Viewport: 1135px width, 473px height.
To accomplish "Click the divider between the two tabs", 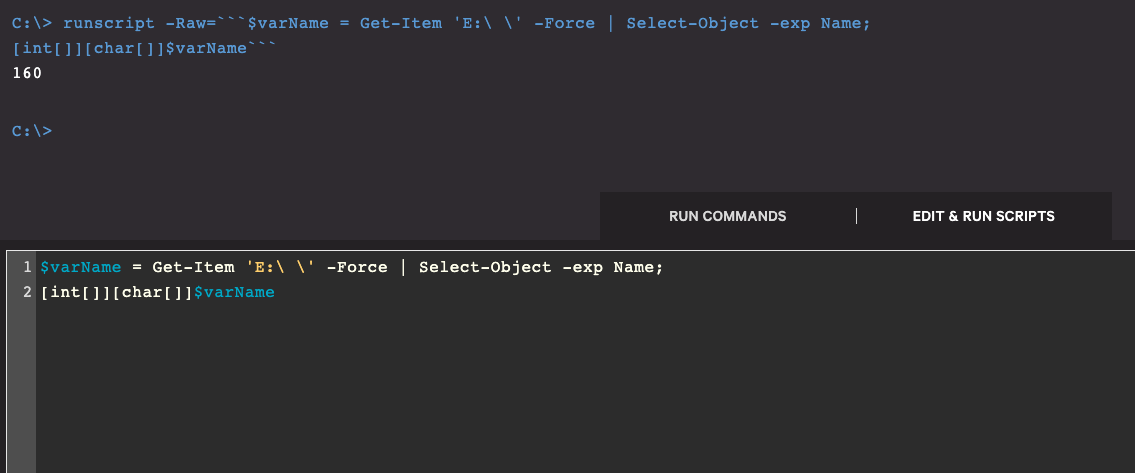I will (856, 216).
